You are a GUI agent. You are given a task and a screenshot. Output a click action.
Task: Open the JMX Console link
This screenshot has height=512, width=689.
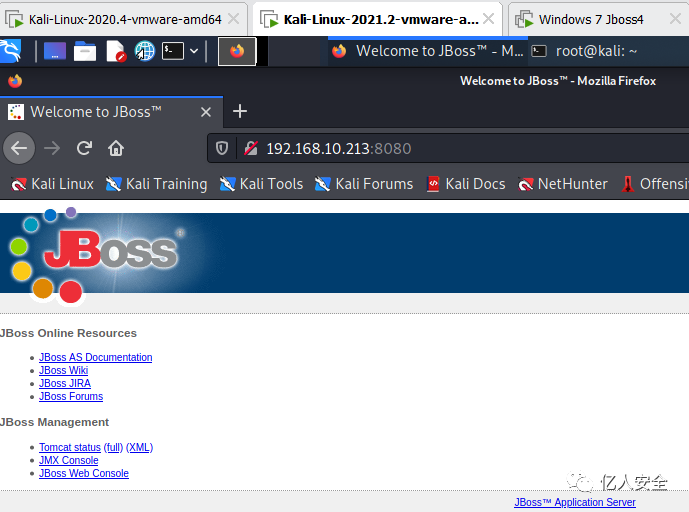coord(69,460)
